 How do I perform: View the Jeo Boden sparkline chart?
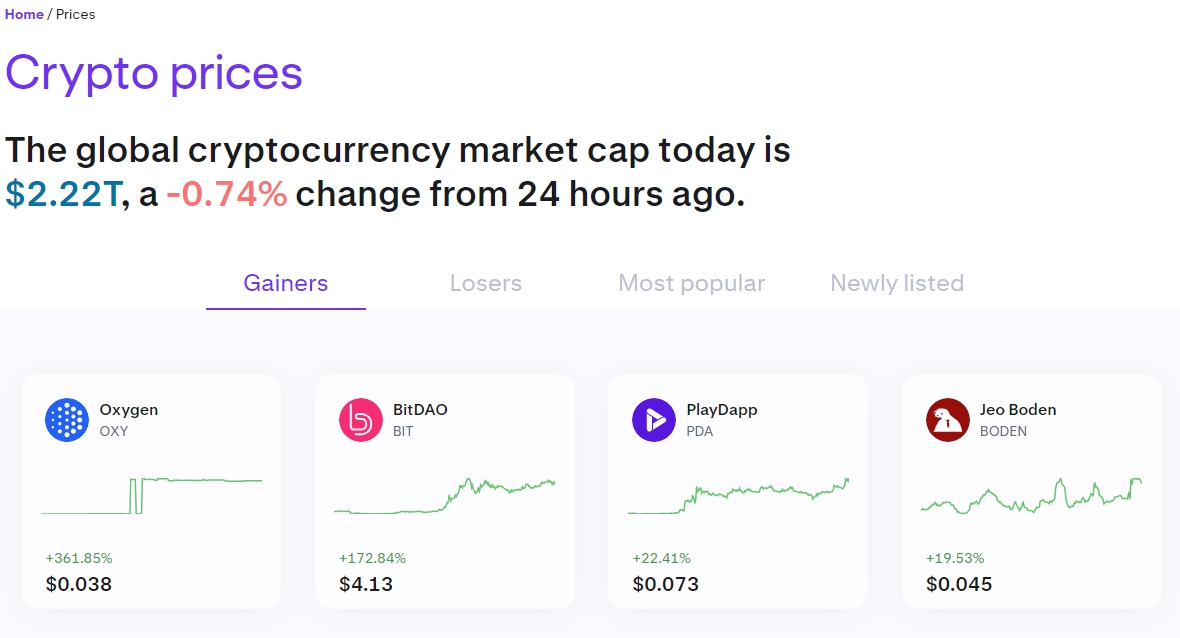coord(1032,496)
